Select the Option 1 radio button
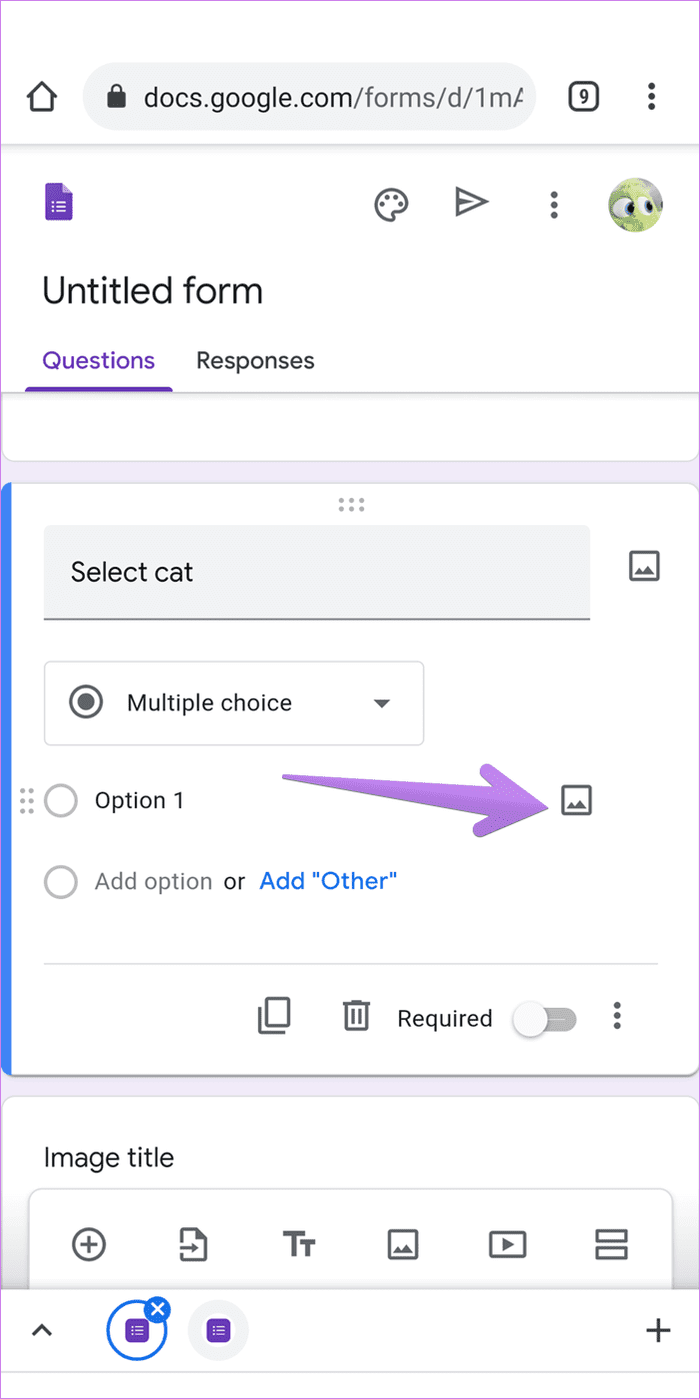The height and width of the screenshot is (1399, 700). pos(61,801)
